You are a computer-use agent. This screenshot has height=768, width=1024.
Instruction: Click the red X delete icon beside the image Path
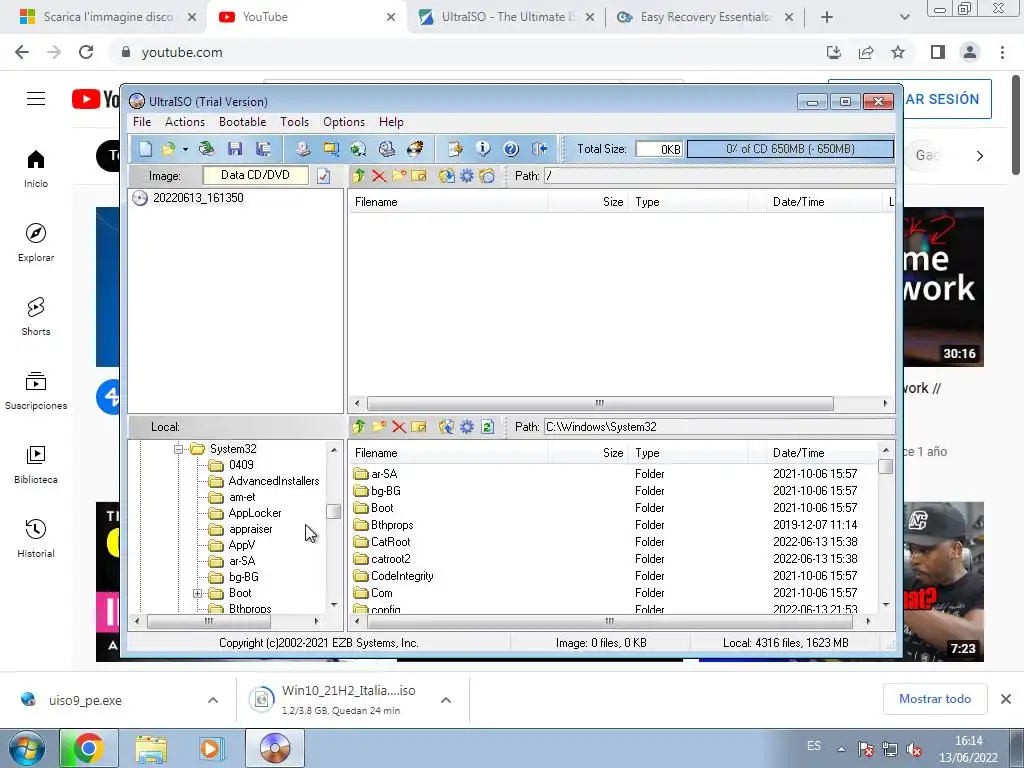coord(379,176)
